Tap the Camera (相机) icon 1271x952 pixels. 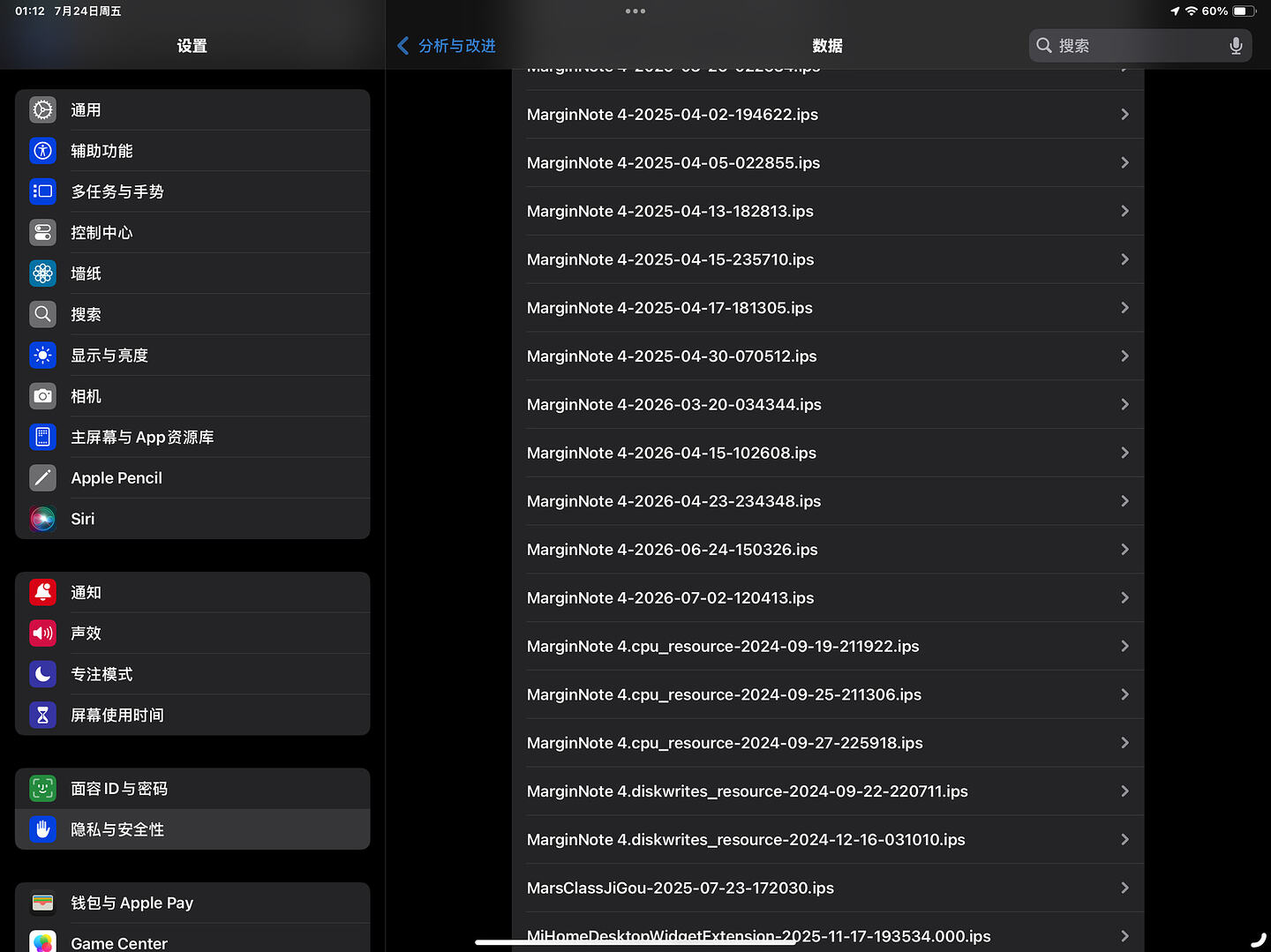click(42, 396)
